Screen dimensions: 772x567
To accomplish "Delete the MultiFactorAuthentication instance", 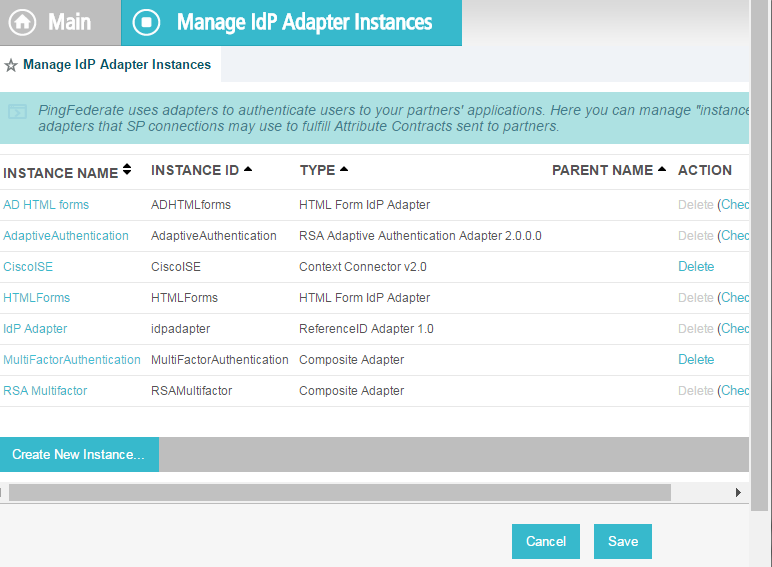I will click(x=696, y=360).
